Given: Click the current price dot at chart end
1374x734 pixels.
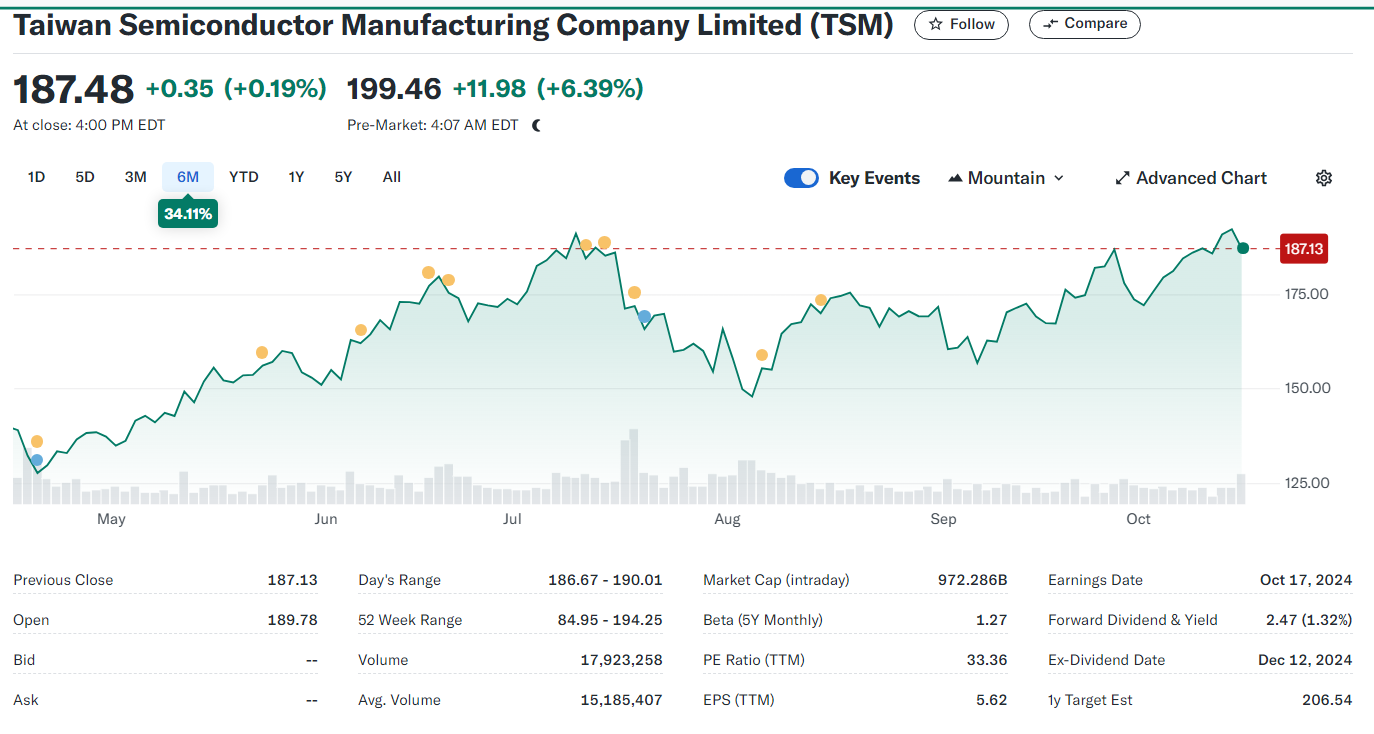Looking at the screenshot, I should click(x=1242, y=248).
